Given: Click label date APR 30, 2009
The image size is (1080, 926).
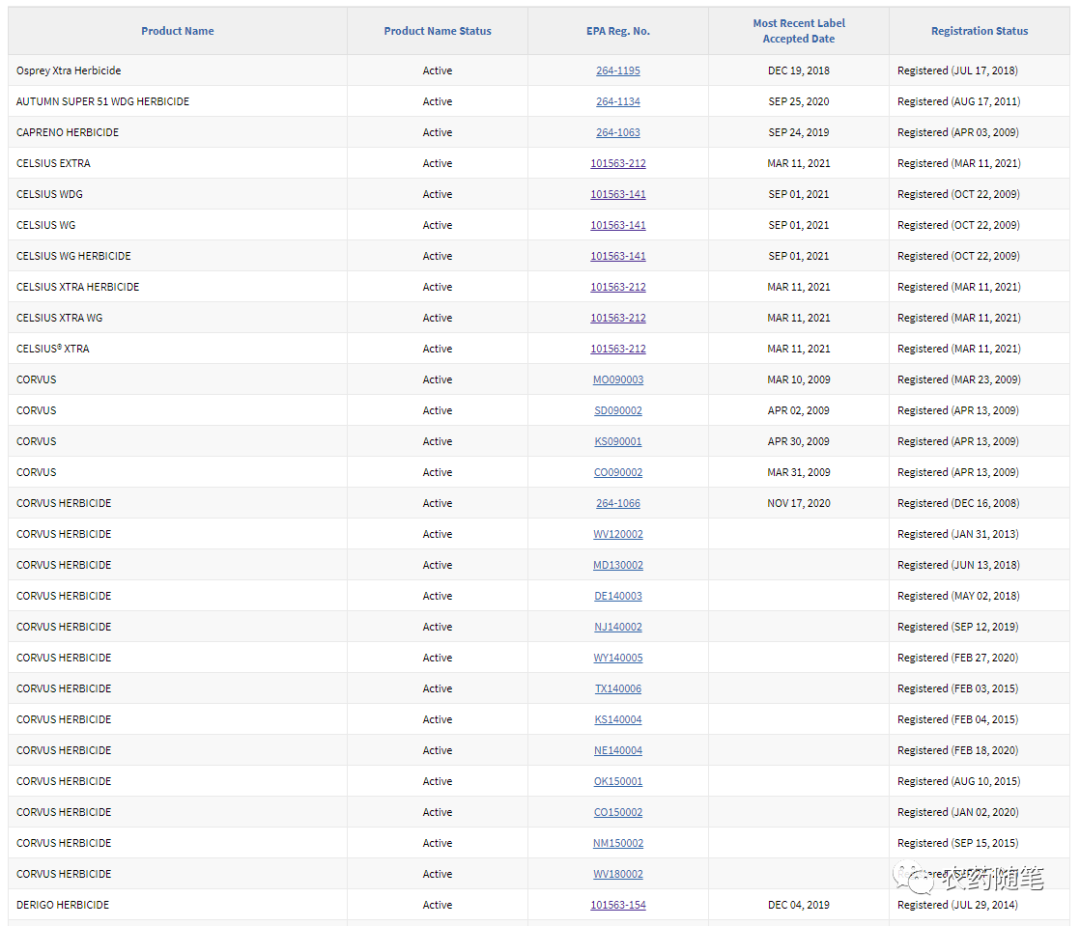Looking at the screenshot, I should pos(798,442).
